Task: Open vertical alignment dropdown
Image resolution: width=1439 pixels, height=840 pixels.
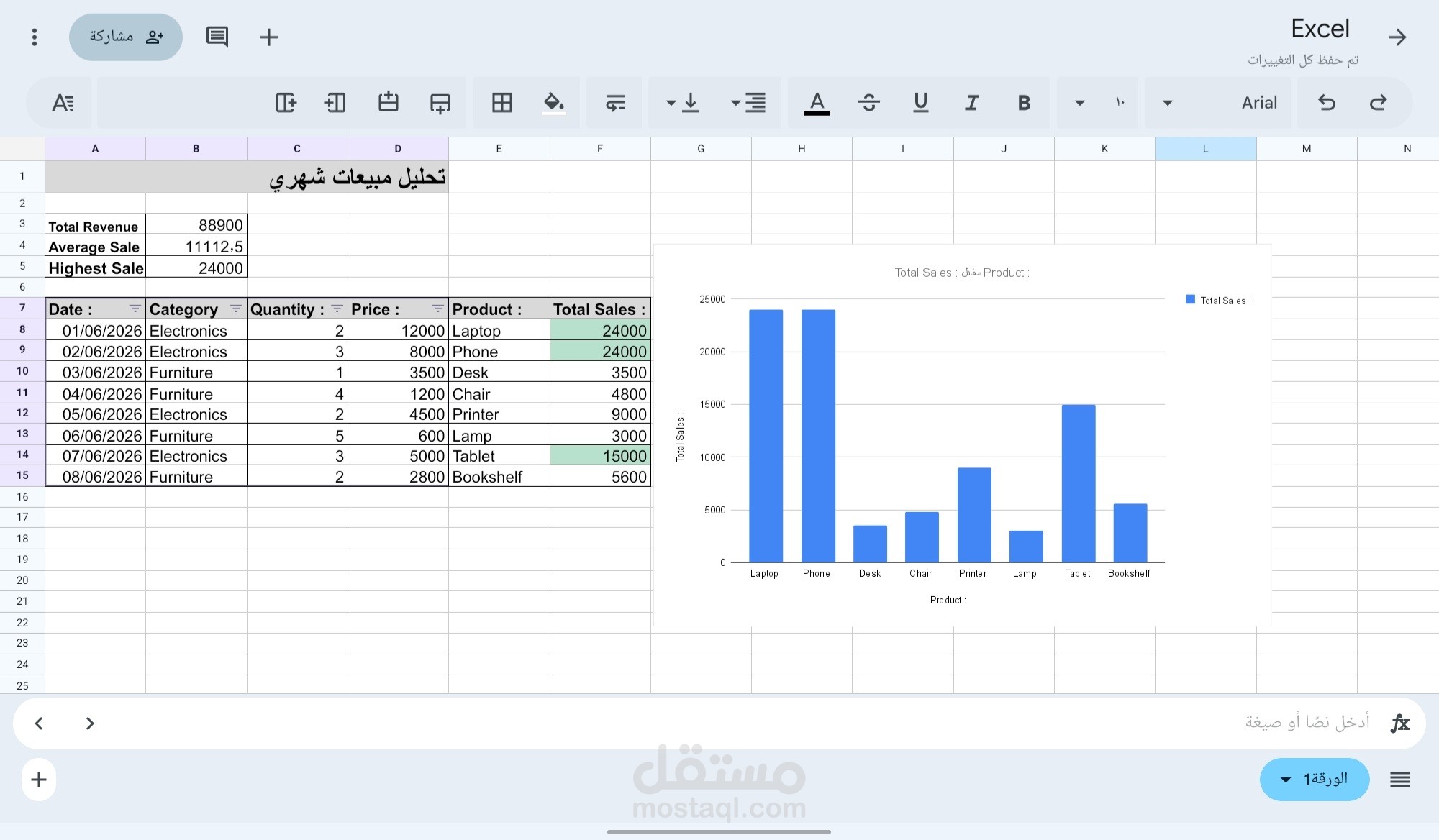Action: click(x=682, y=103)
